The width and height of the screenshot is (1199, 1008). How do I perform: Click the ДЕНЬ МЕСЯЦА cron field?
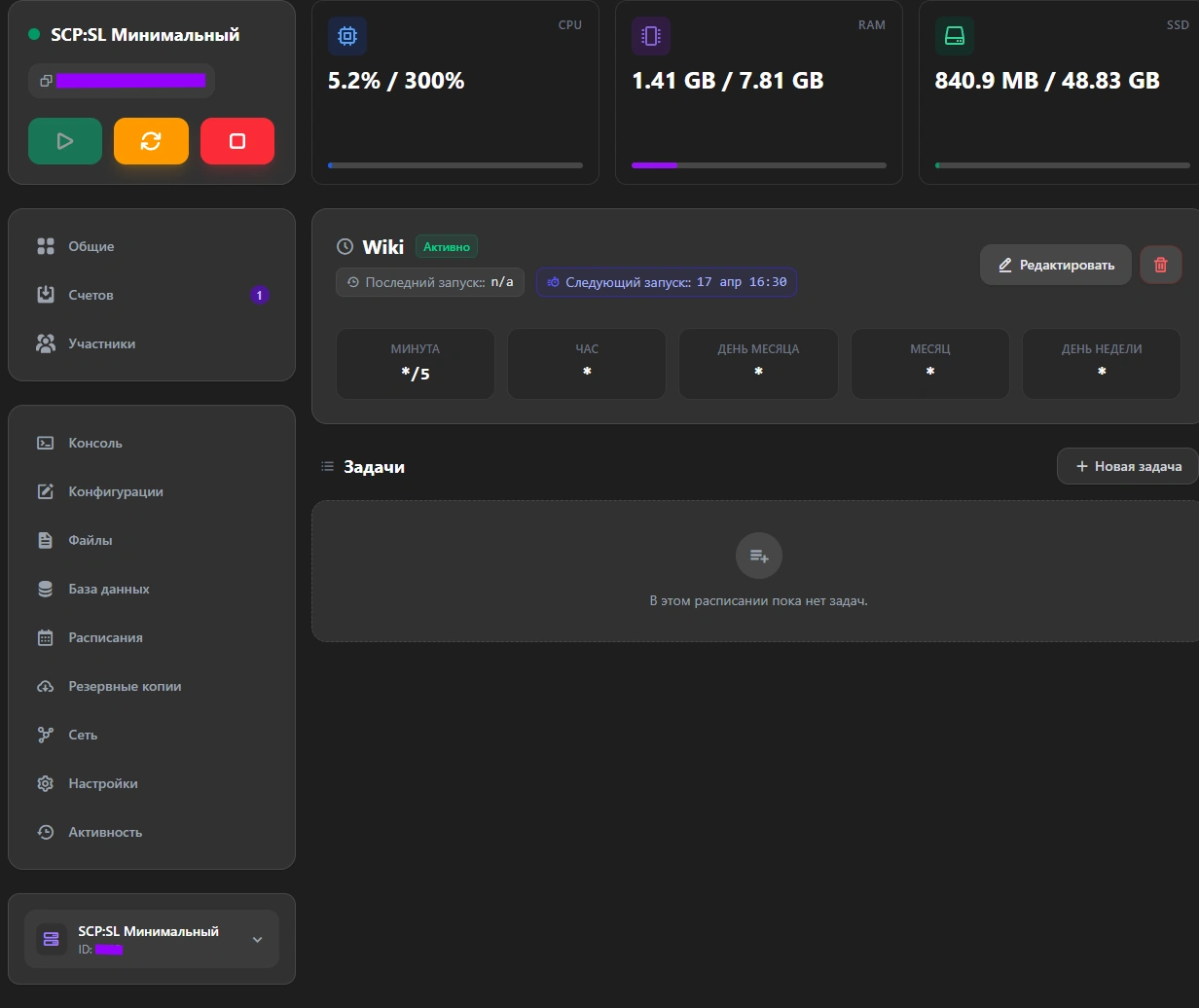click(x=758, y=364)
